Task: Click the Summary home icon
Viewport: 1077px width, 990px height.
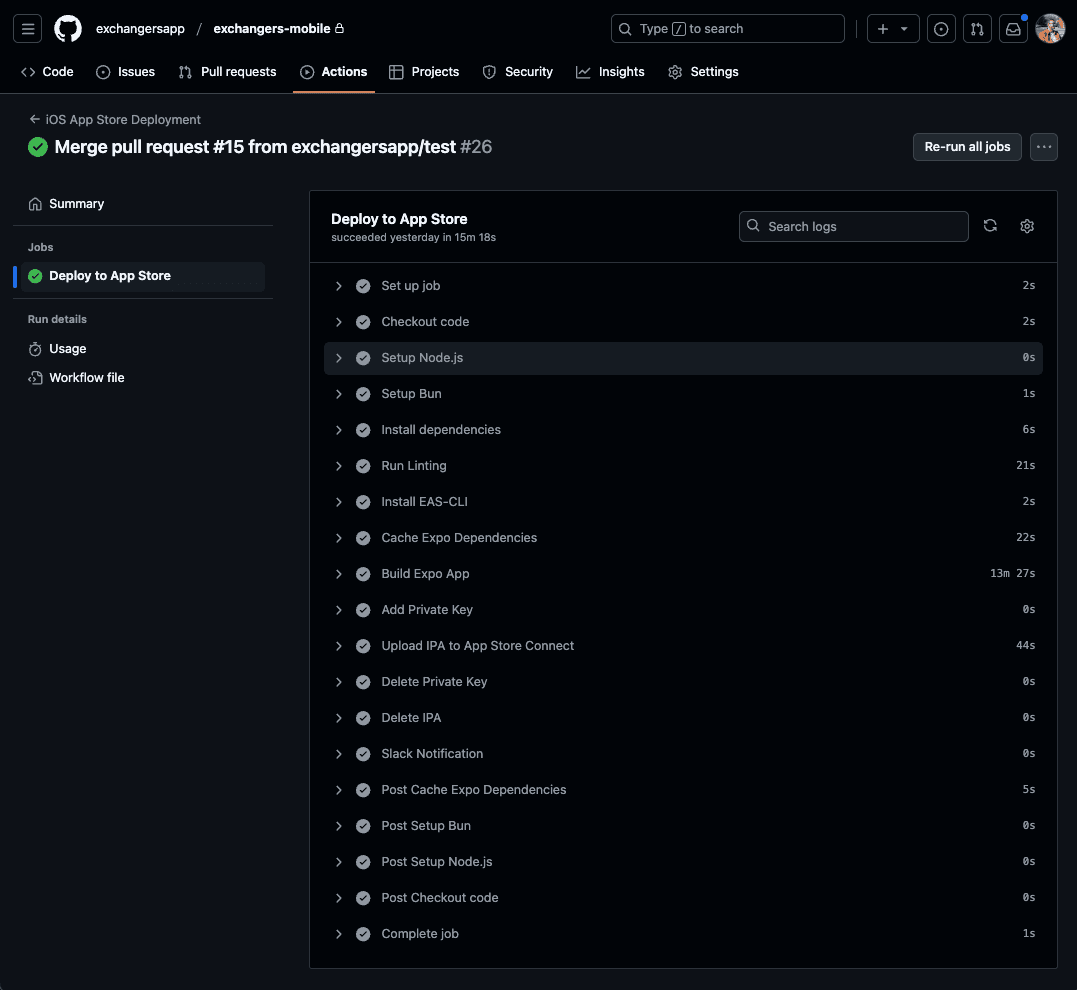Action: point(35,204)
